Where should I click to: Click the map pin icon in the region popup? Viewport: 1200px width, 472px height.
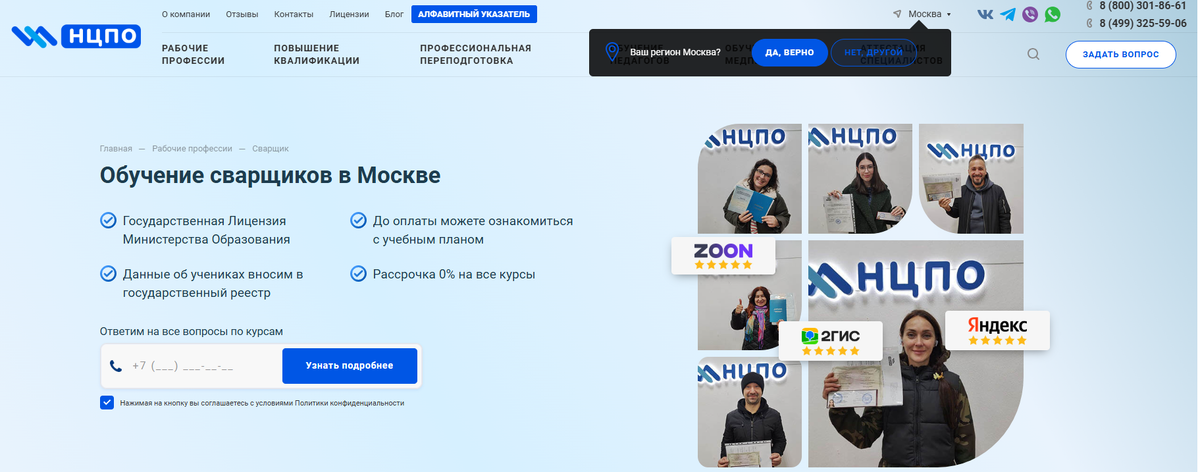pyautogui.click(x=612, y=52)
